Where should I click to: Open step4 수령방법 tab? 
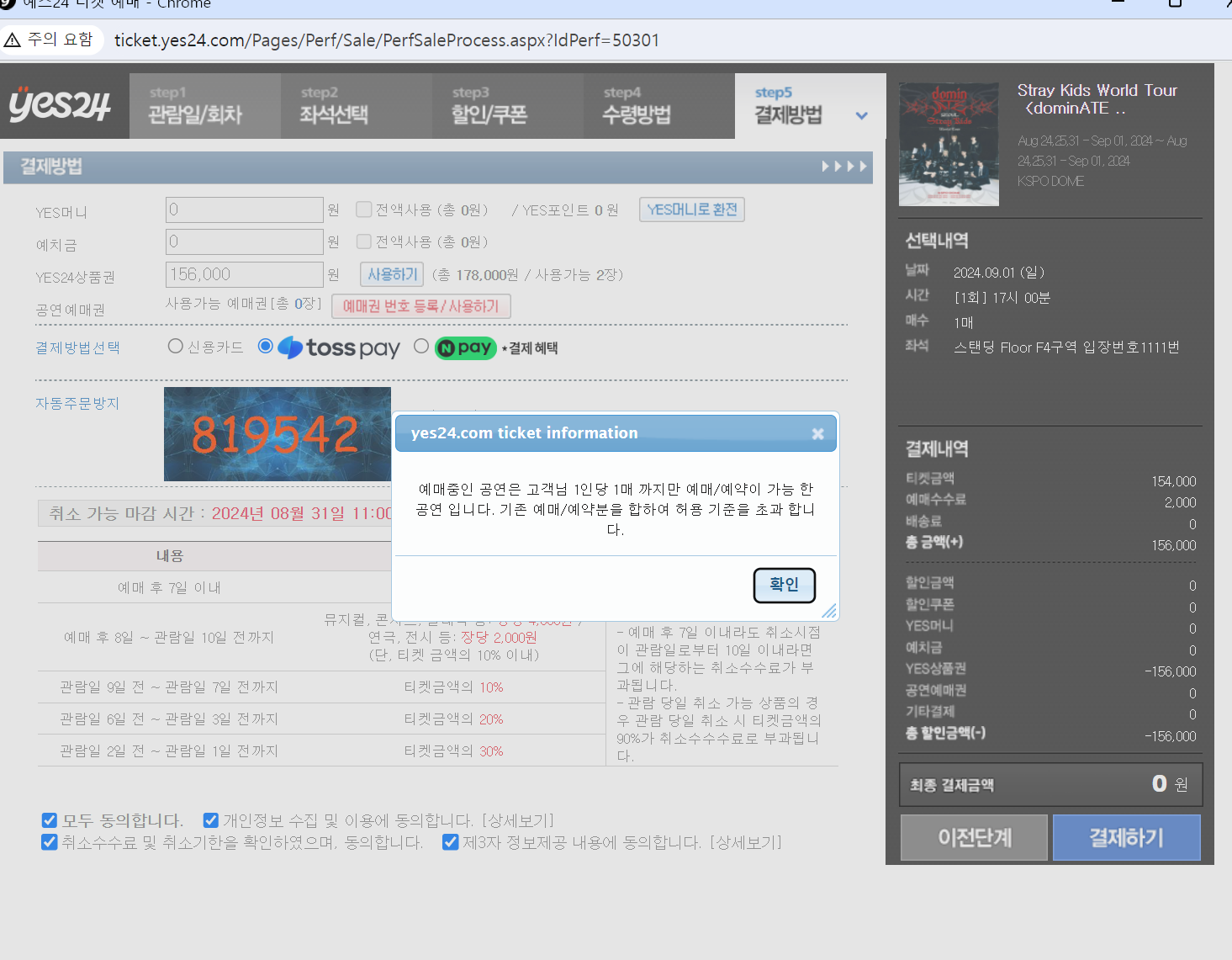pyautogui.click(x=658, y=106)
